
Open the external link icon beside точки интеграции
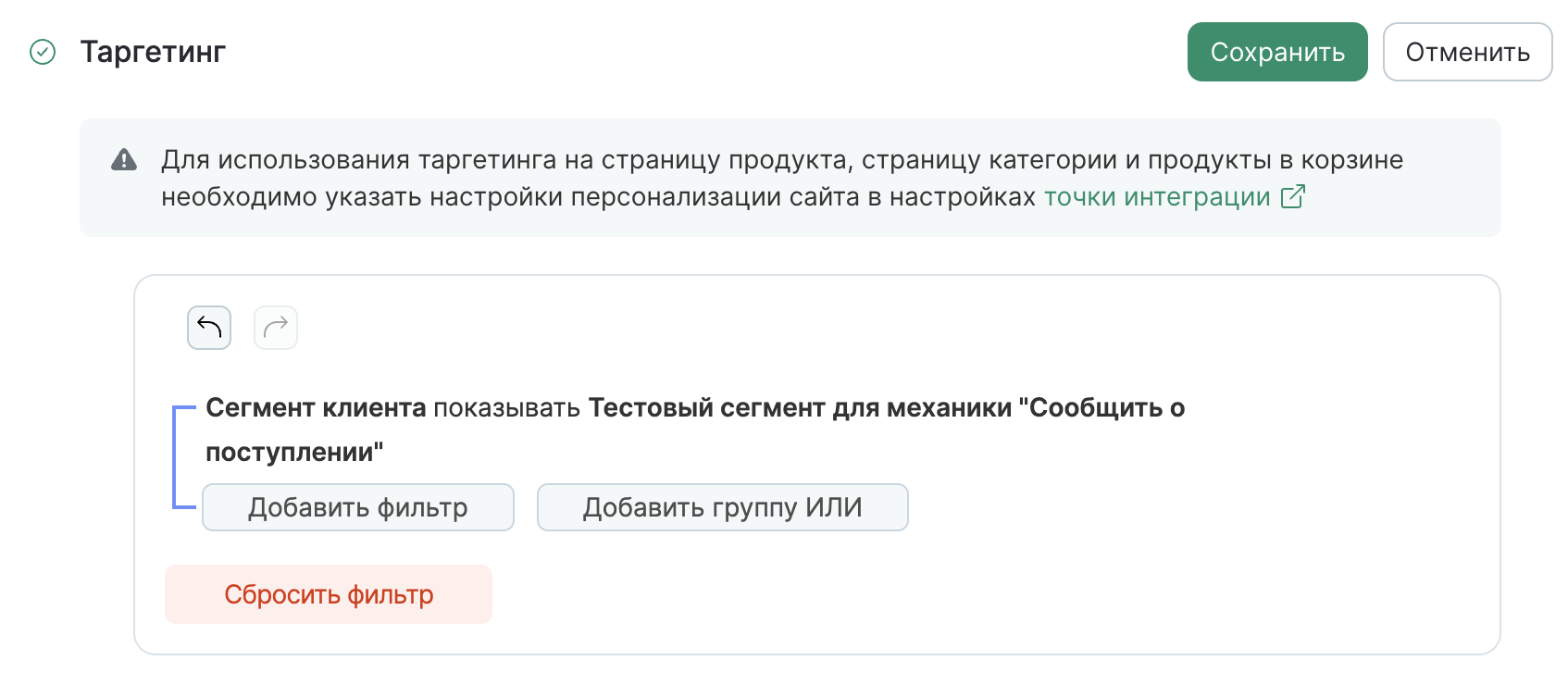click(1293, 196)
